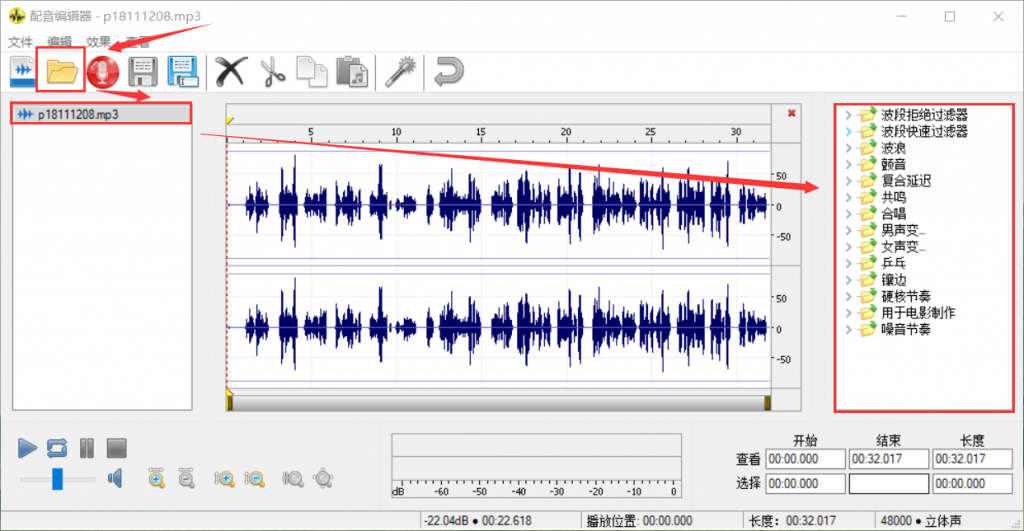Screen dimensions: 1024x531
Task: Click the 查看 开始 time field
Action: 805,459
